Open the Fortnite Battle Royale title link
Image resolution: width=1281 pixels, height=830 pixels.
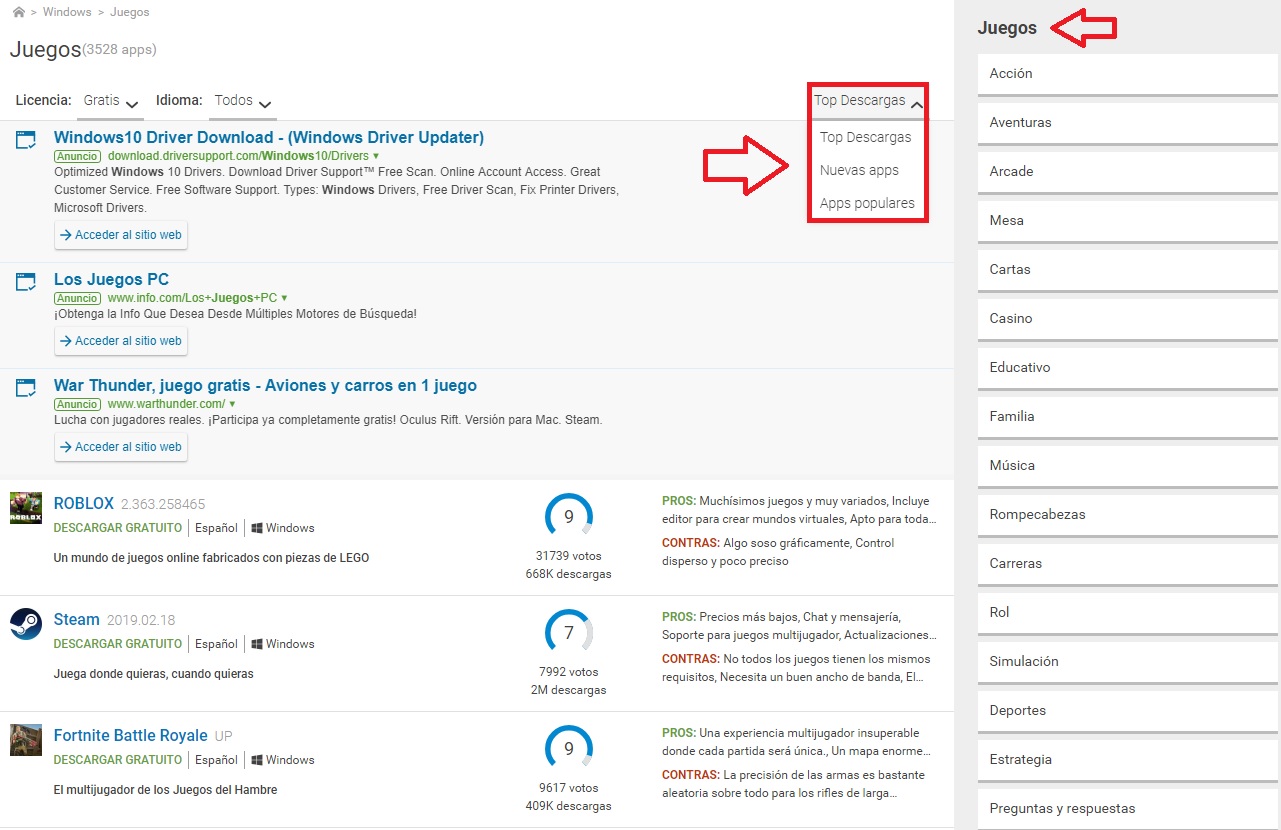[x=131, y=735]
